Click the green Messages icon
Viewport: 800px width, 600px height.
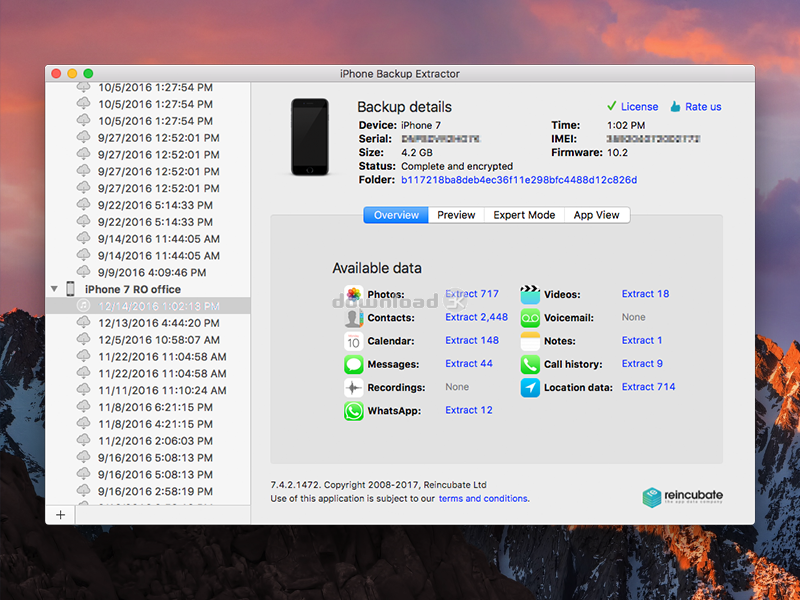tap(354, 364)
